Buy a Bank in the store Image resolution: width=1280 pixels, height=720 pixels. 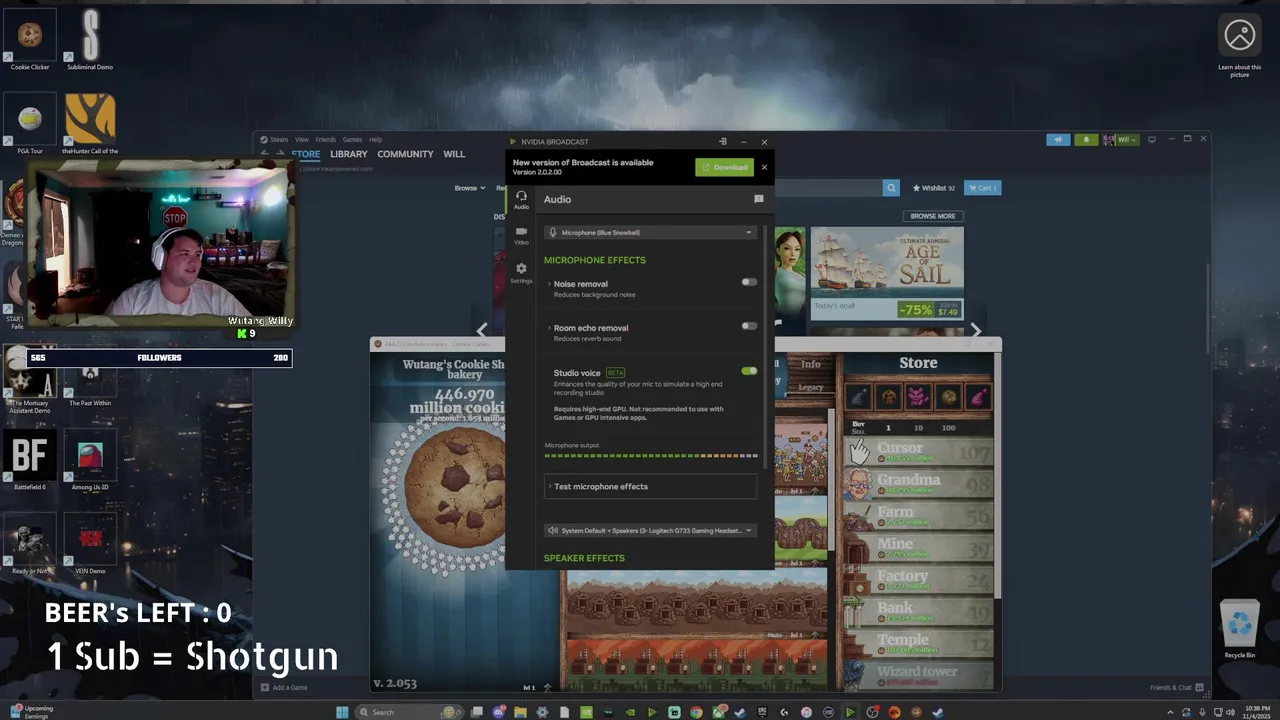point(919,612)
